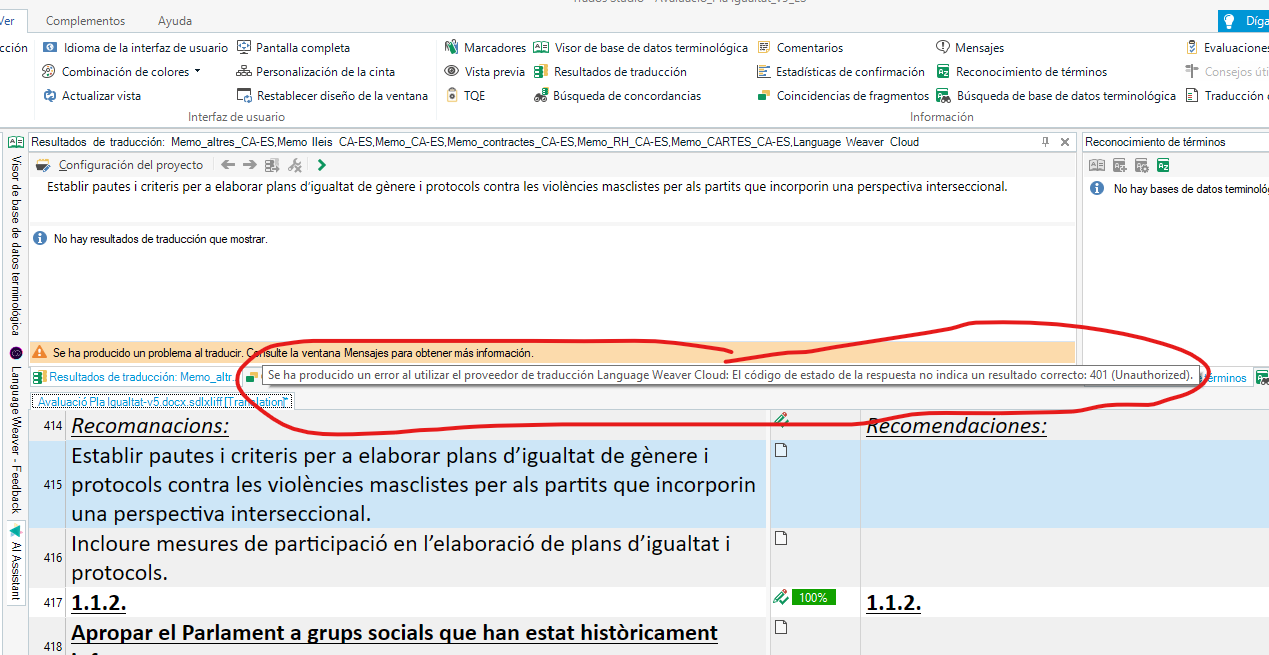Open the Ayuda ribbon tab
The height and width of the screenshot is (655, 1269).
[x=175, y=20]
